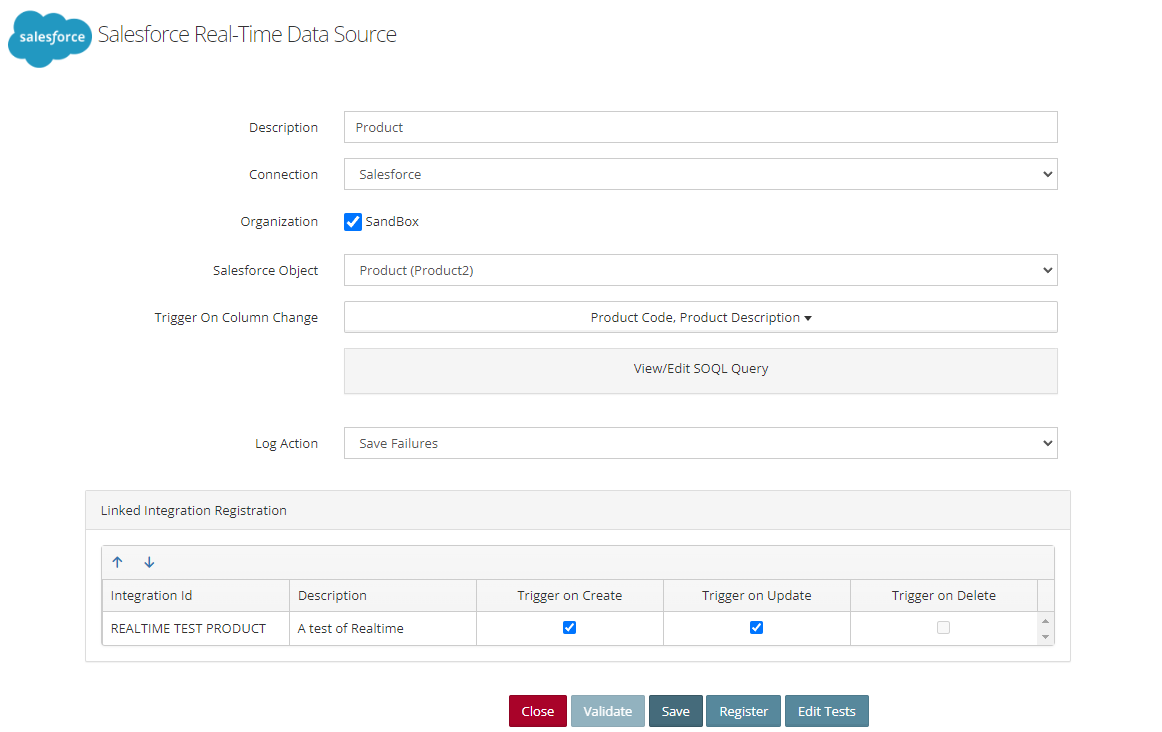Click the Organization label
Screen dimensions: 1162x732
click(279, 222)
